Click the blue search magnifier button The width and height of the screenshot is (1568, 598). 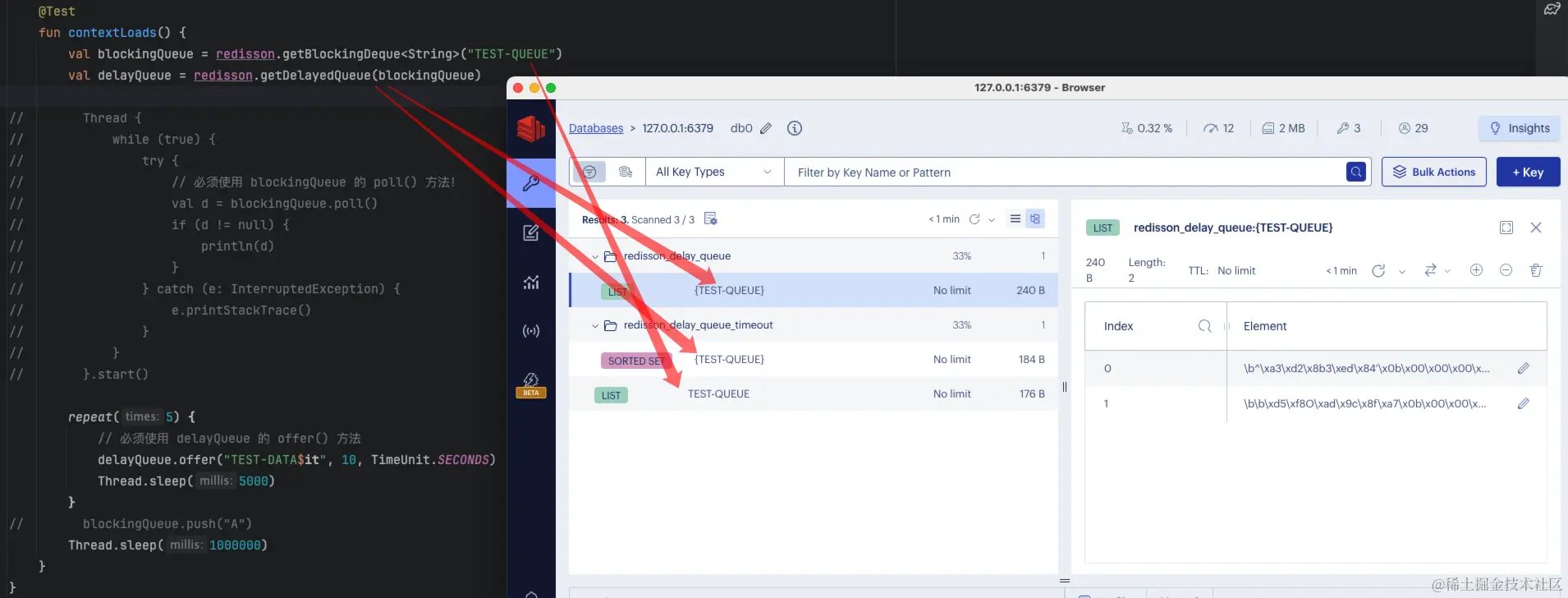click(x=1356, y=172)
